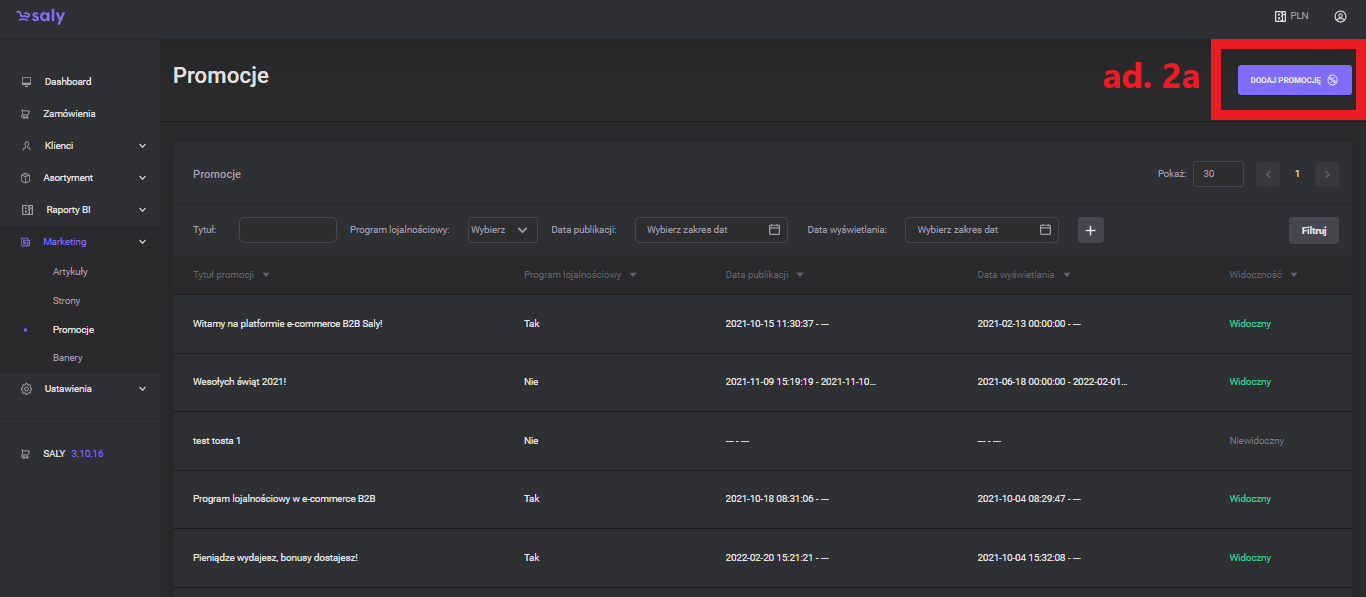Go to next page arrow
This screenshot has width=1366, height=597.
(x=1327, y=174)
